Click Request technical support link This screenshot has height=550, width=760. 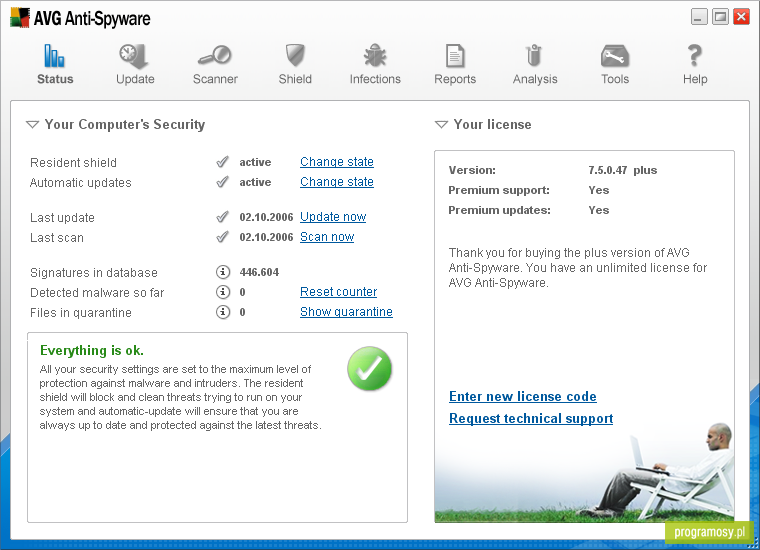click(531, 418)
